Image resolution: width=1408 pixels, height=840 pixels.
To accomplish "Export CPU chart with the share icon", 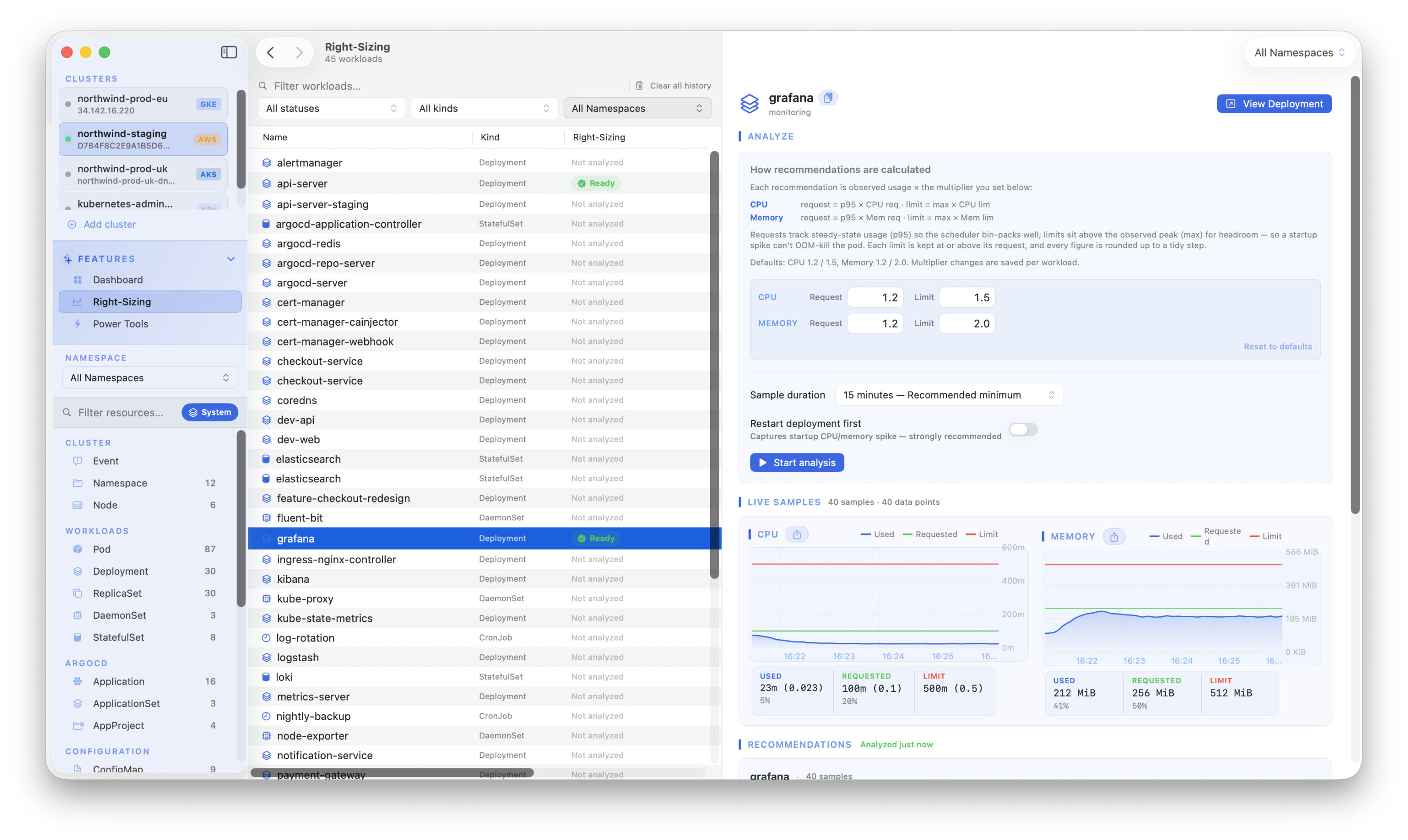I will coord(797,535).
